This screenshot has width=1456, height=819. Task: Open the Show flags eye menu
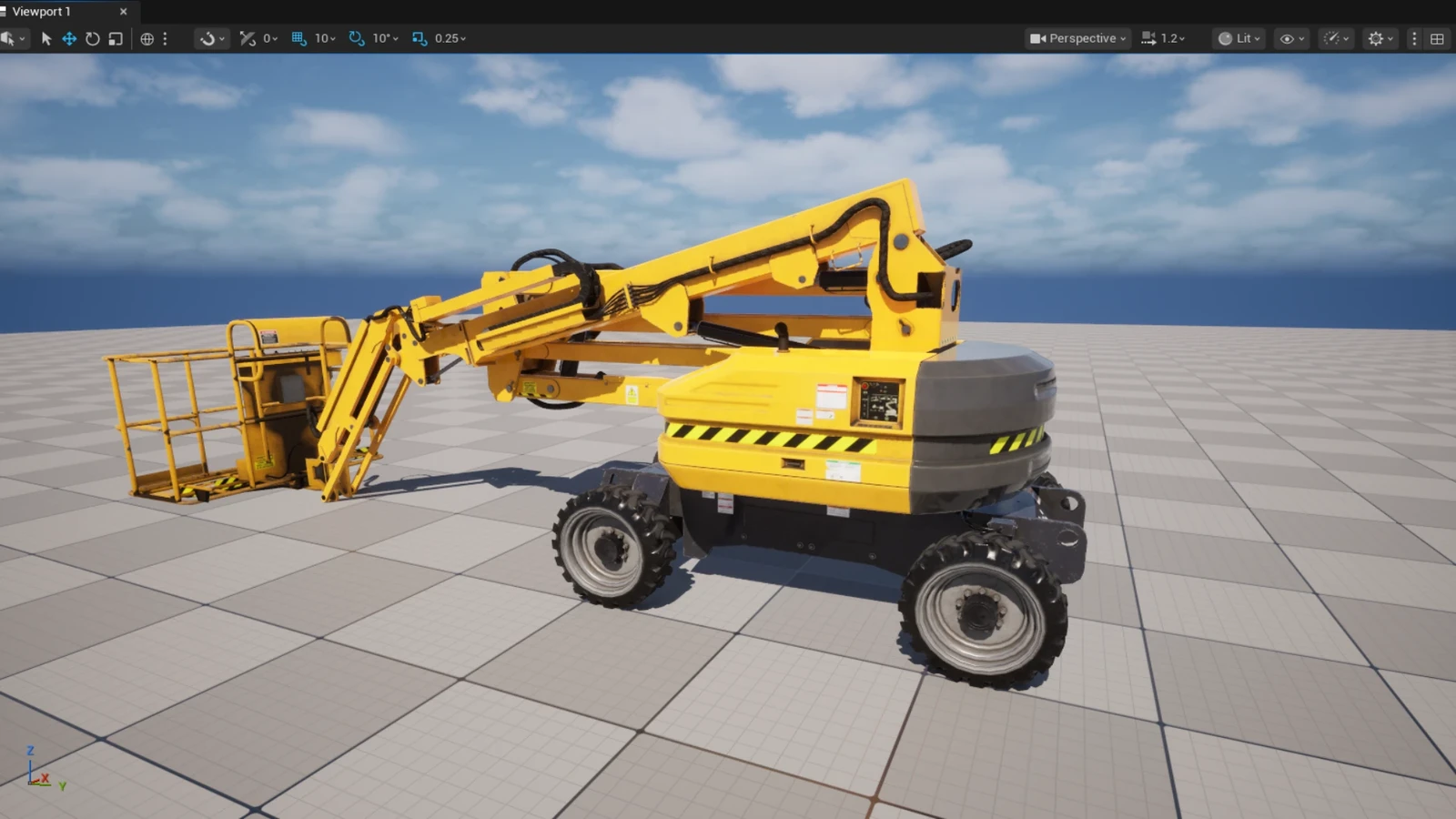click(1292, 38)
